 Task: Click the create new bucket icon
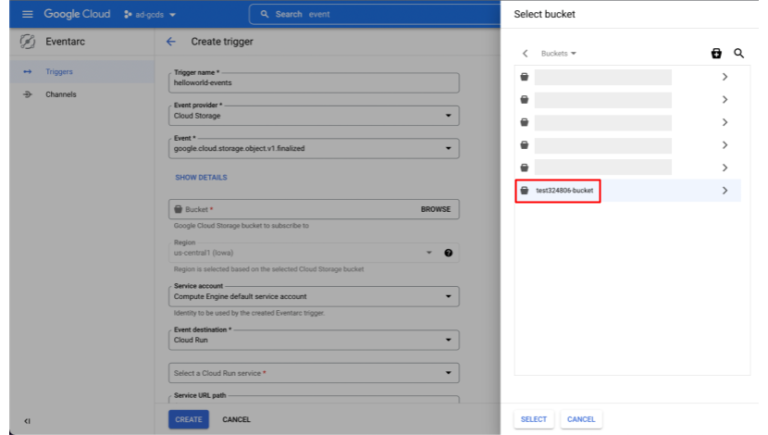click(716, 53)
